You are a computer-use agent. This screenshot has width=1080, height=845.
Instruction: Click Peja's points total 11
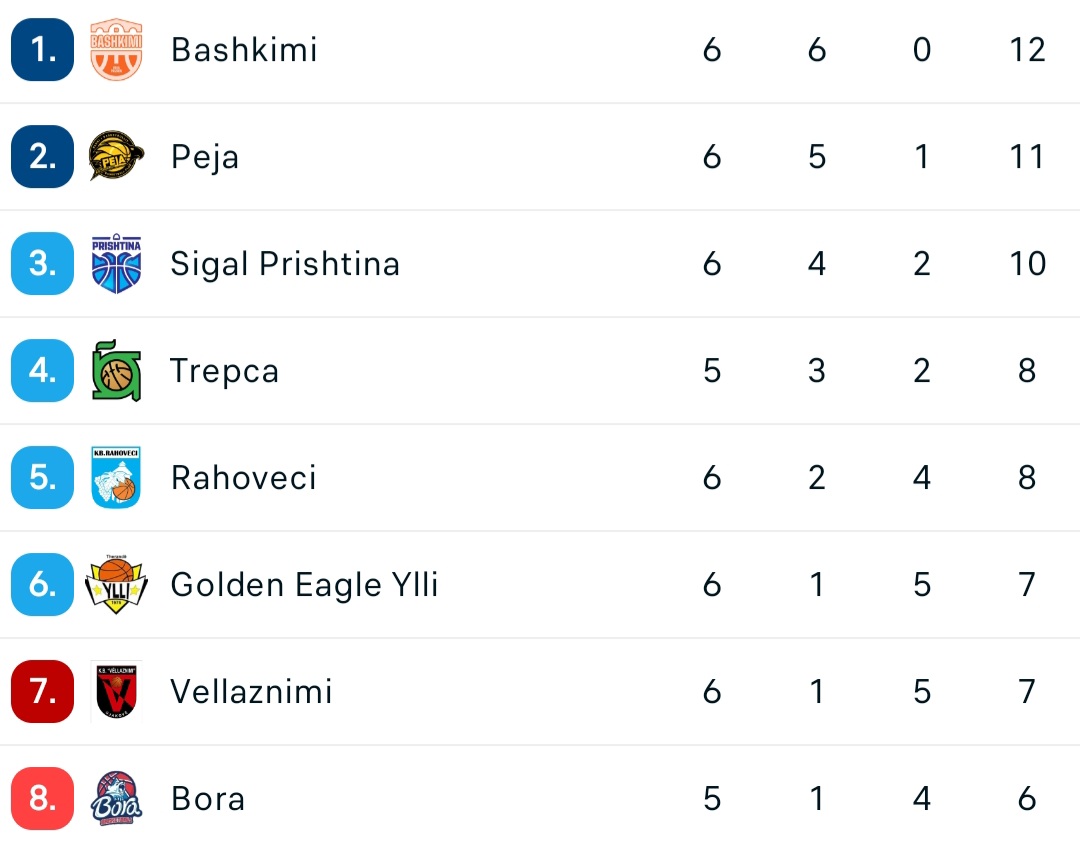coord(1027,156)
